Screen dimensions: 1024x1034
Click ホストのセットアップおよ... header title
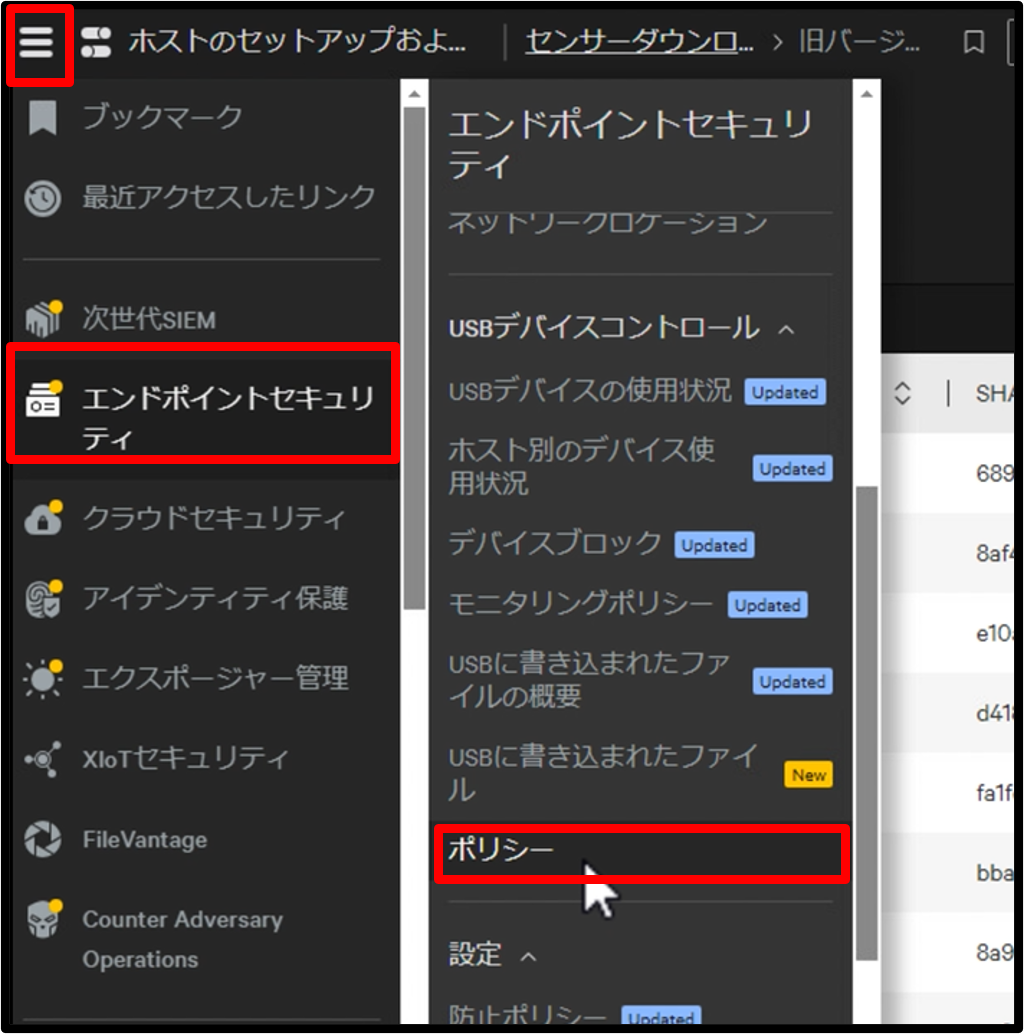(x=297, y=42)
